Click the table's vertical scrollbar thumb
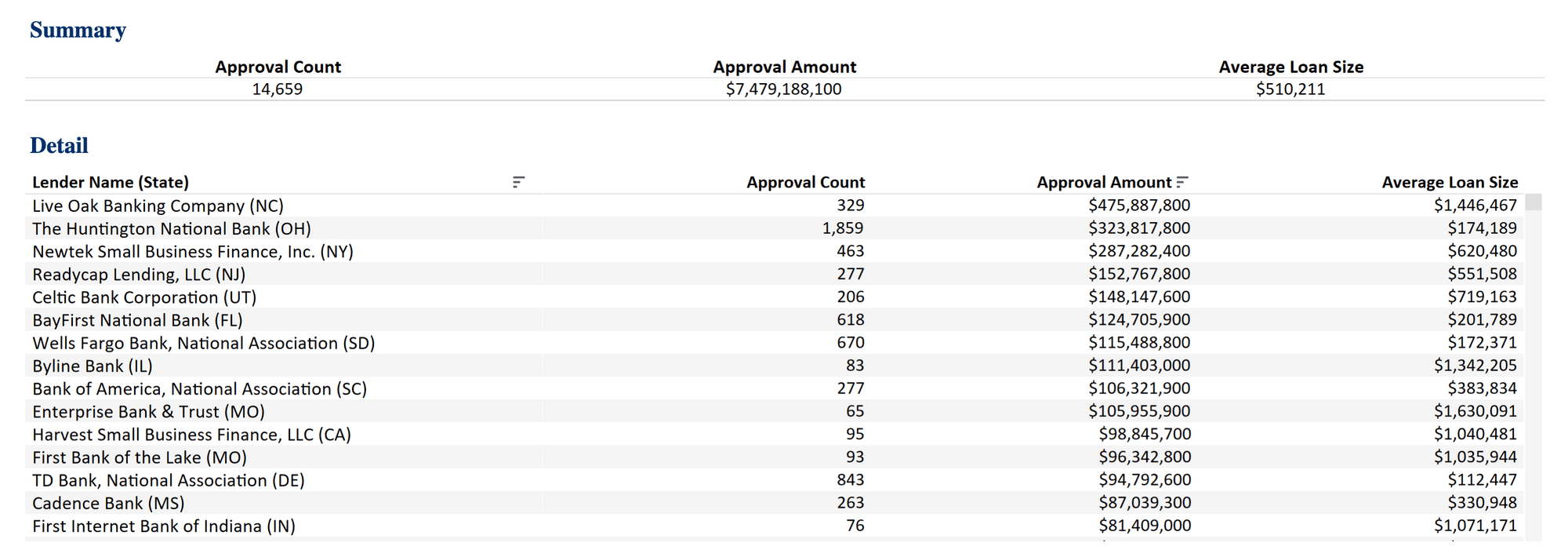Image resolution: width=1568 pixels, height=550 pixels. (x=1534, y=202)
